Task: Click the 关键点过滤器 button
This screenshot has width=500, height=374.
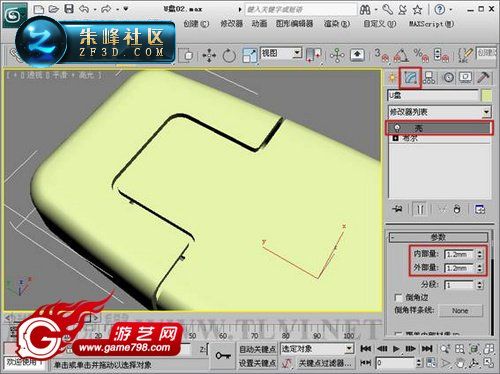Action: pyautogui.click(x=324, y=363)
